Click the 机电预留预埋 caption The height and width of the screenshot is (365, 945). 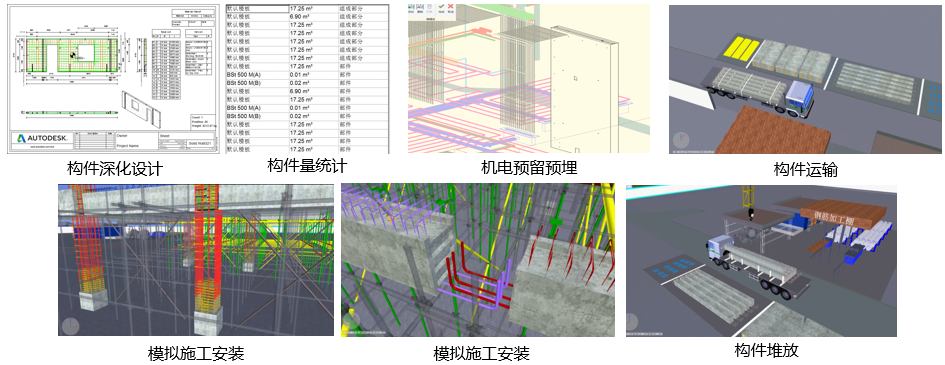(529, 167)
